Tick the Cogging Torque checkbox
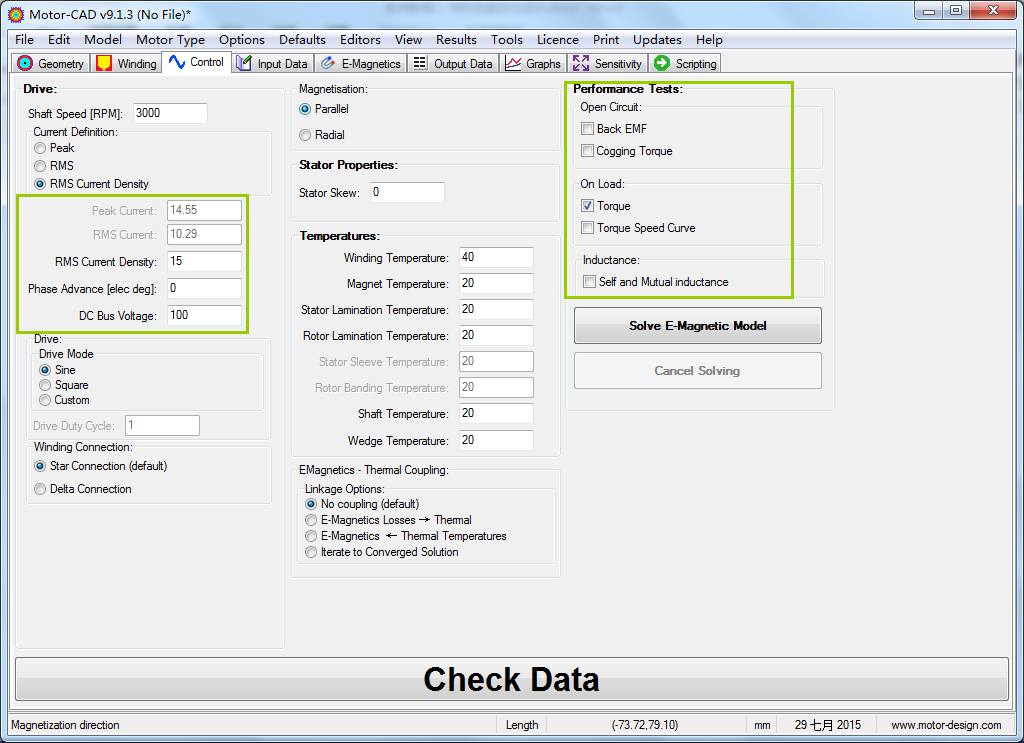Image resolution: width=1024 pixels, height=743 pixels. pos(588,151)
